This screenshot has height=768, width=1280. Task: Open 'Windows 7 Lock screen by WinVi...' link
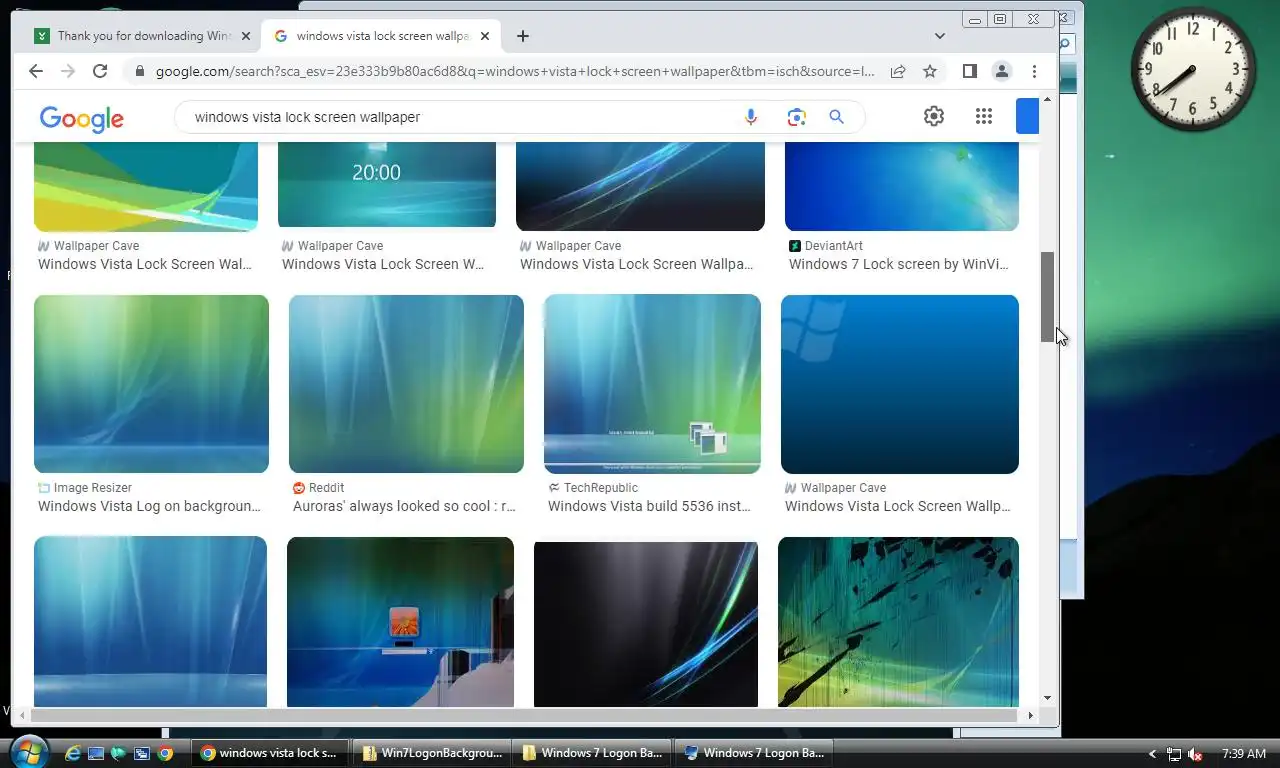[898, 264]
